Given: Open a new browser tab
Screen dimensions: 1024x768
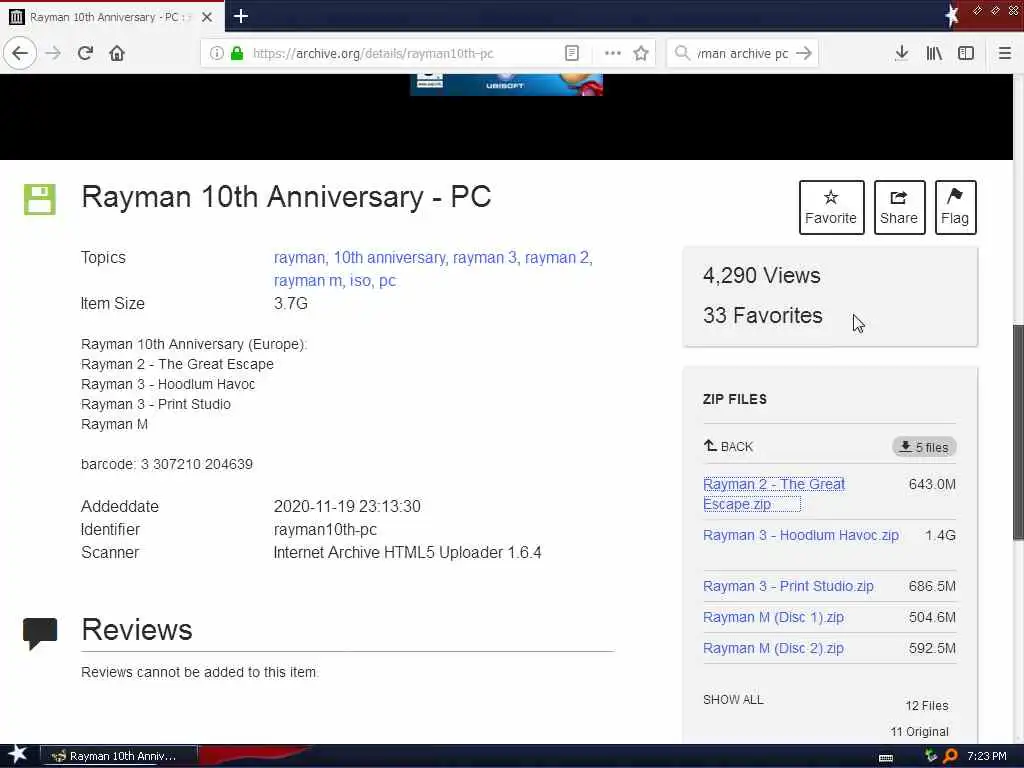Looking at the screenshot, I should pyautogui.click(x=240, y=16).
